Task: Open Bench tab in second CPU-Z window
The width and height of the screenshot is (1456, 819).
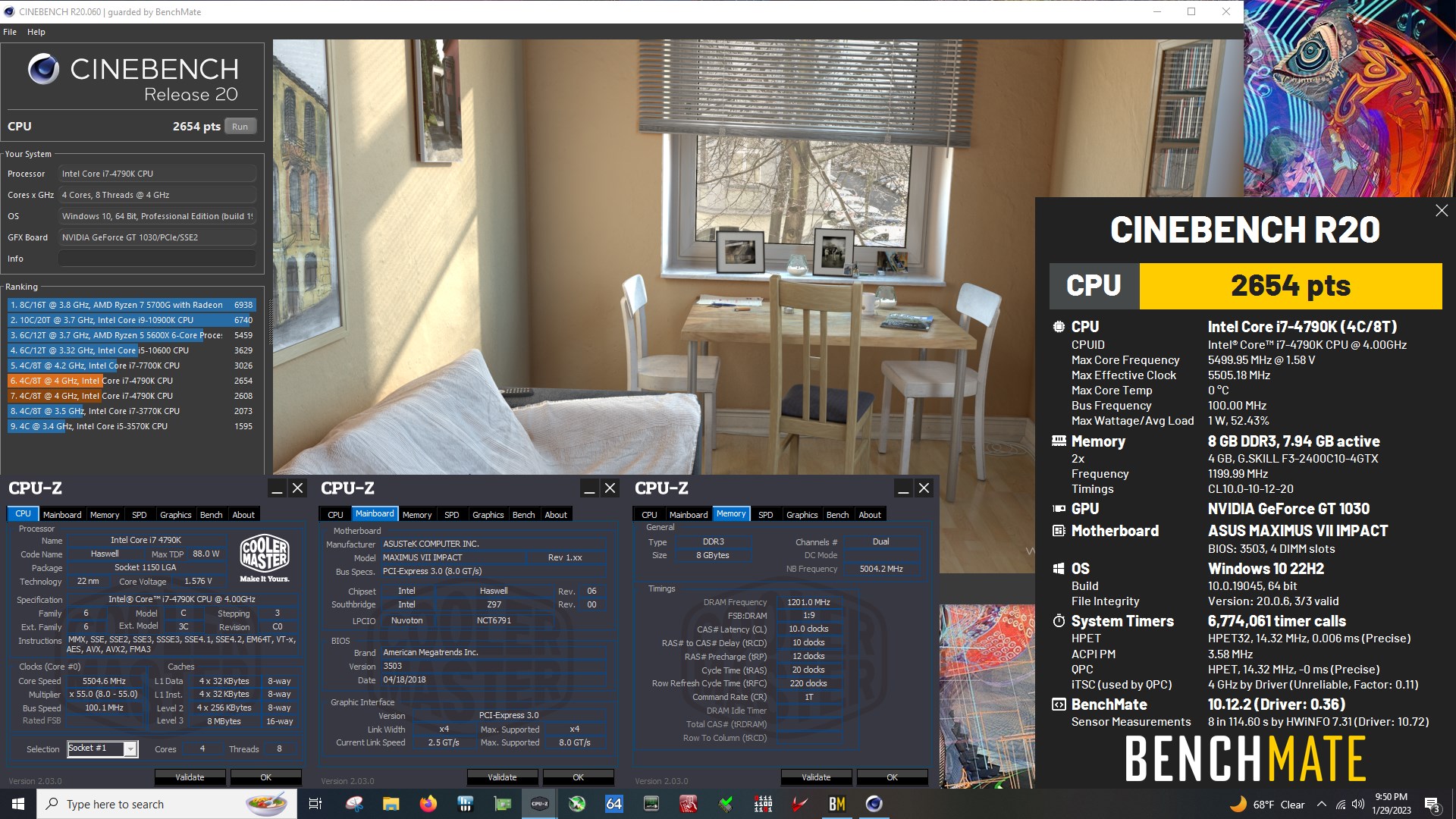Action: 524,514
